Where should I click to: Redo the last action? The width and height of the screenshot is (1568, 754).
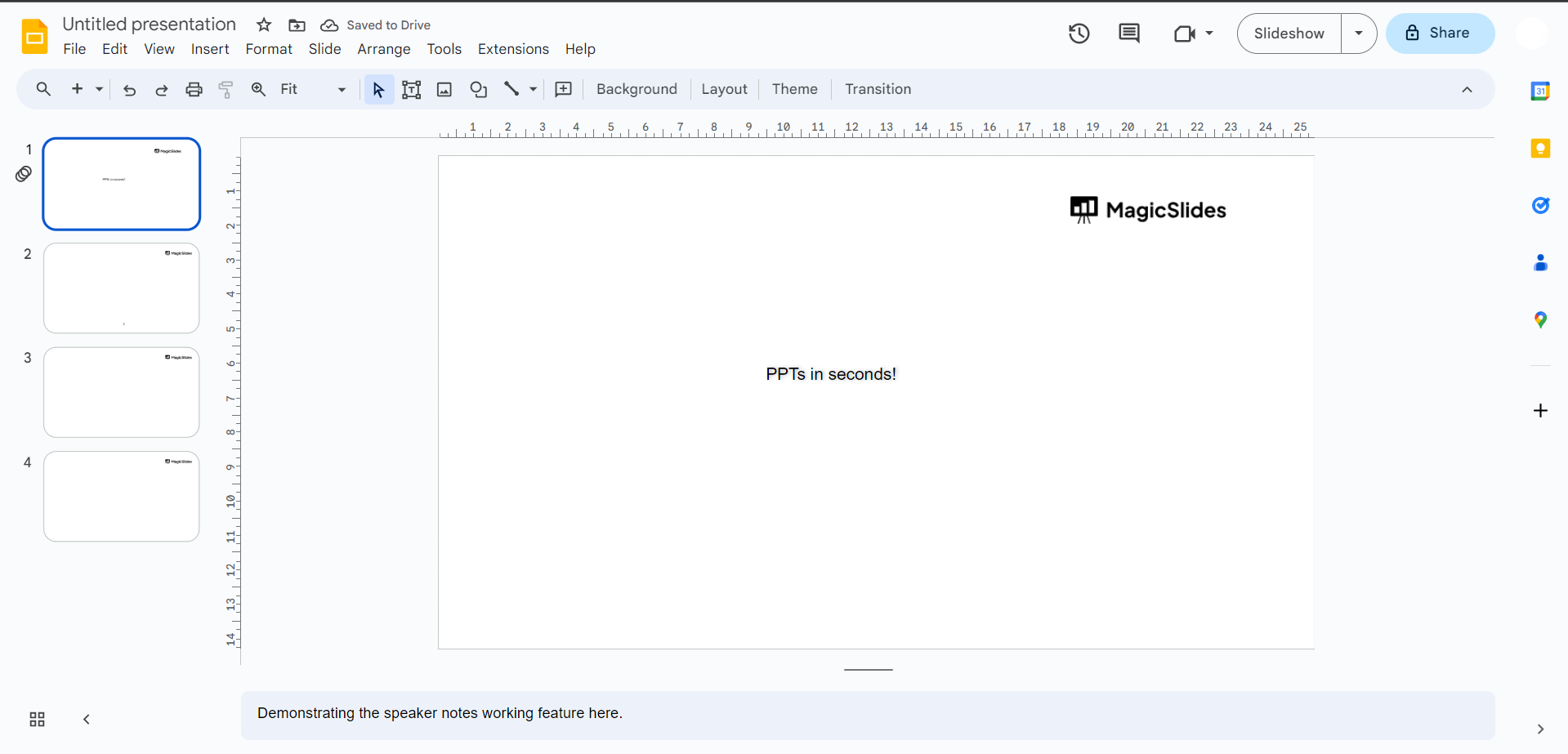pyautogui.click(x=162, y=90)
